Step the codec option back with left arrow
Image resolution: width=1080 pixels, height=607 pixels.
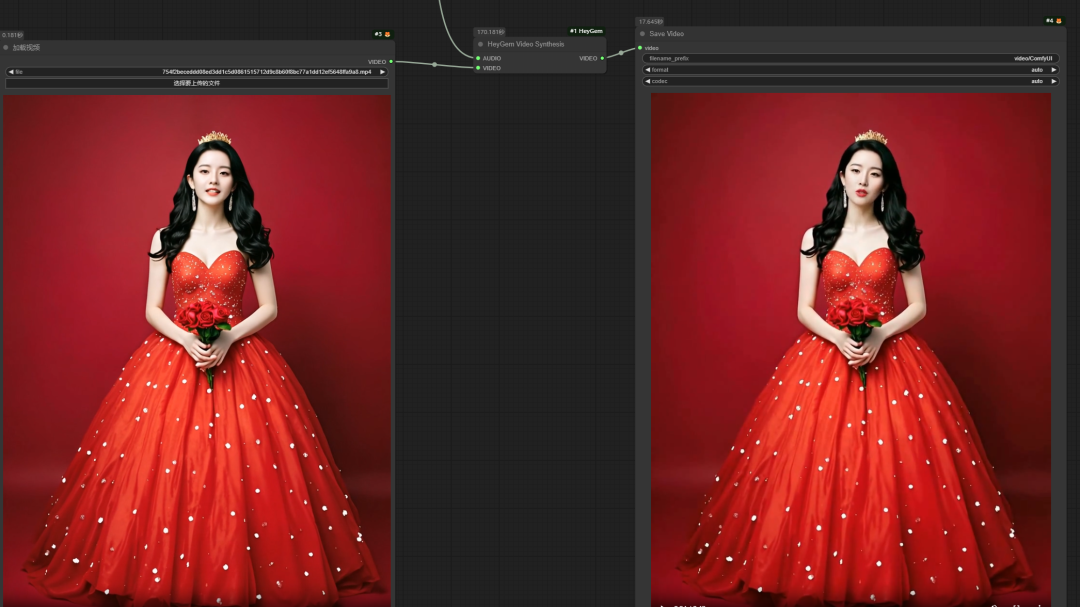[647, 81]
